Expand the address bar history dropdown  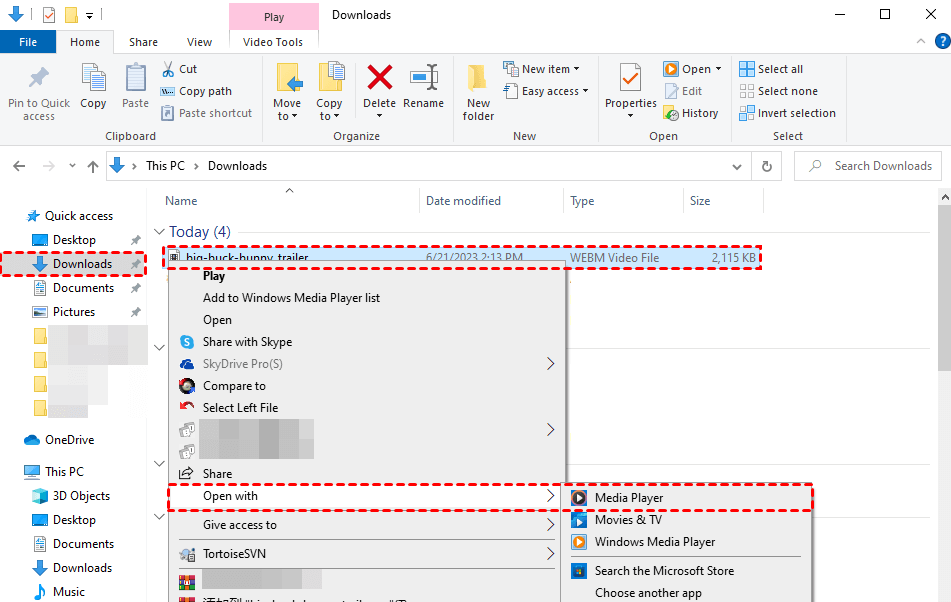point(737,166)
